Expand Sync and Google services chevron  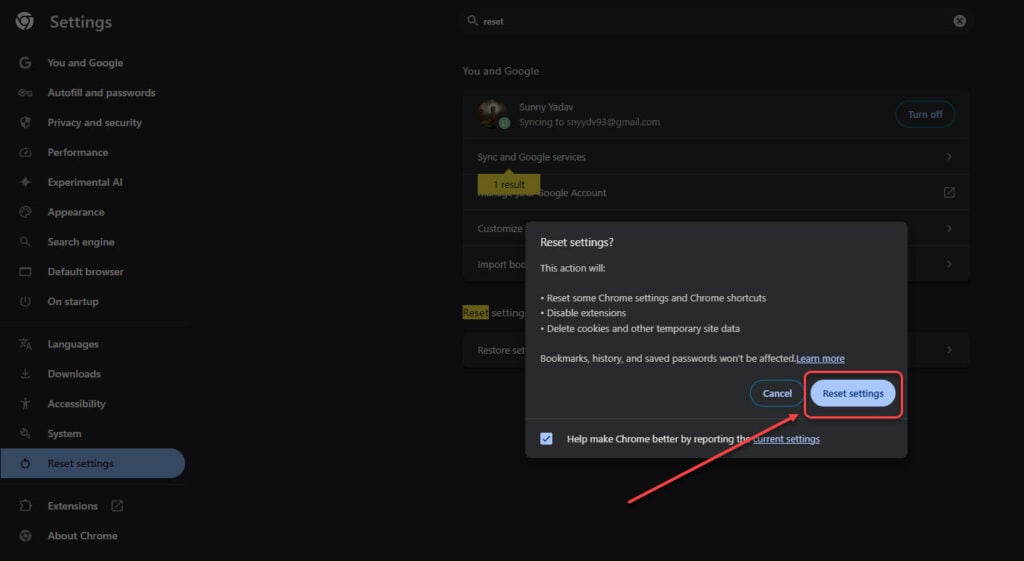949,157
